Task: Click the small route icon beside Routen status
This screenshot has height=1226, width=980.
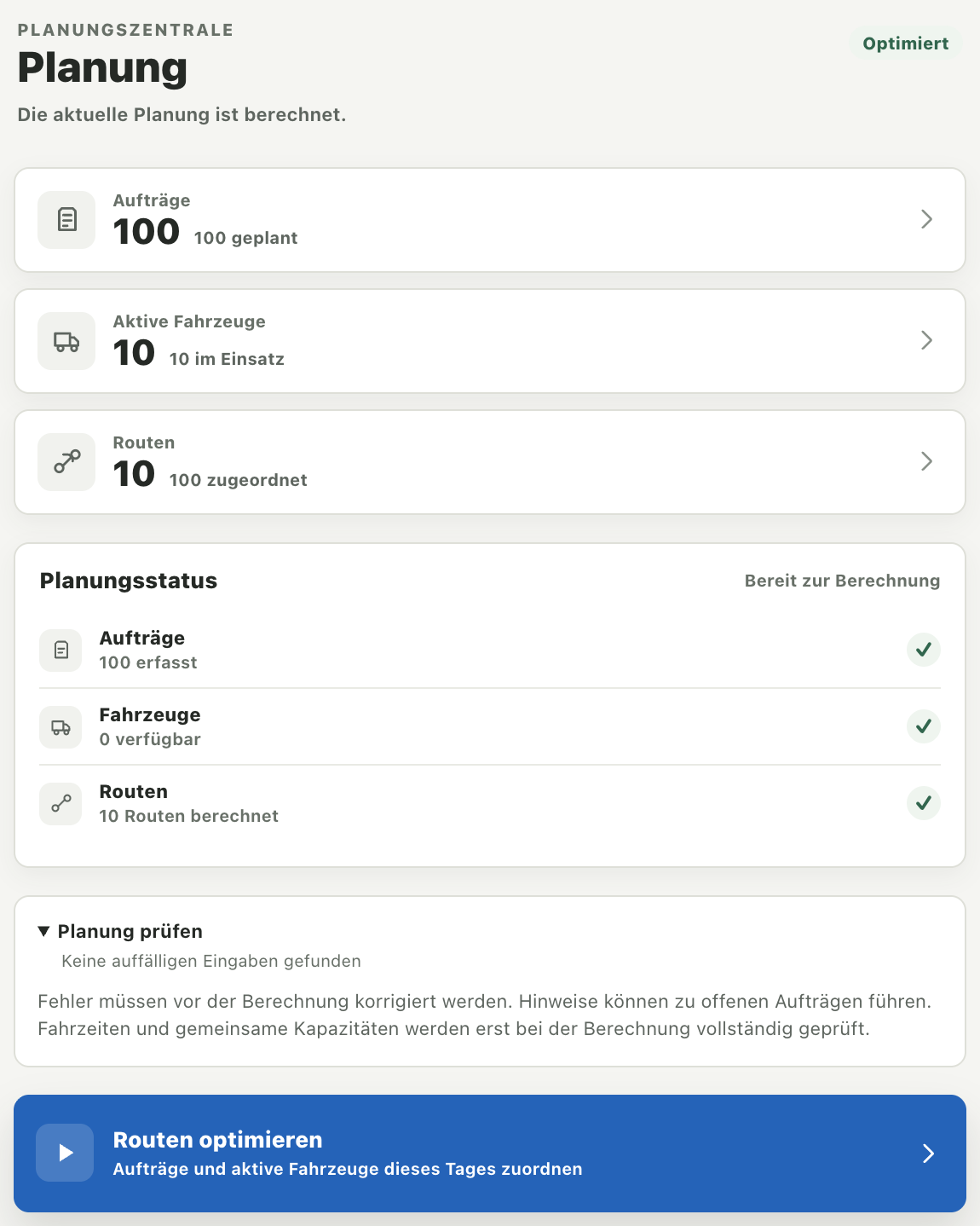Action: (61, 804)
